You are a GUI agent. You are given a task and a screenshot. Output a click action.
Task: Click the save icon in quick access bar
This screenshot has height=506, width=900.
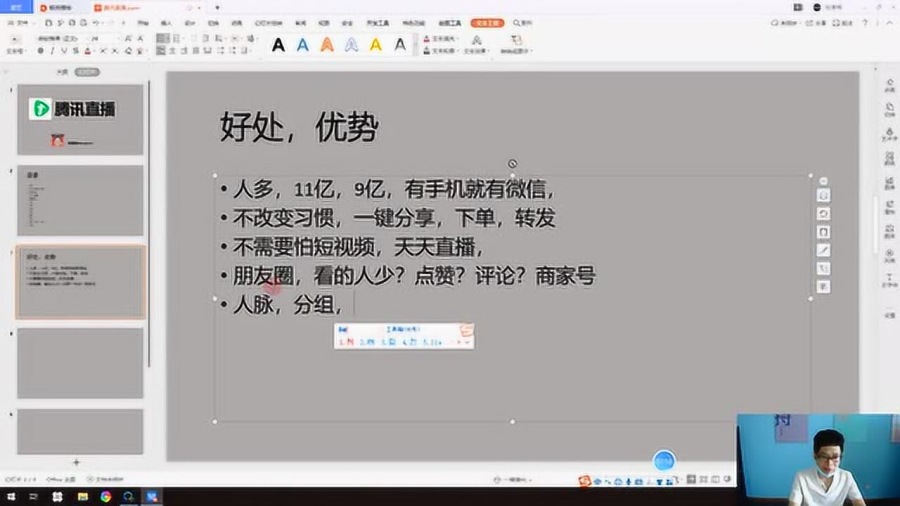49,23
